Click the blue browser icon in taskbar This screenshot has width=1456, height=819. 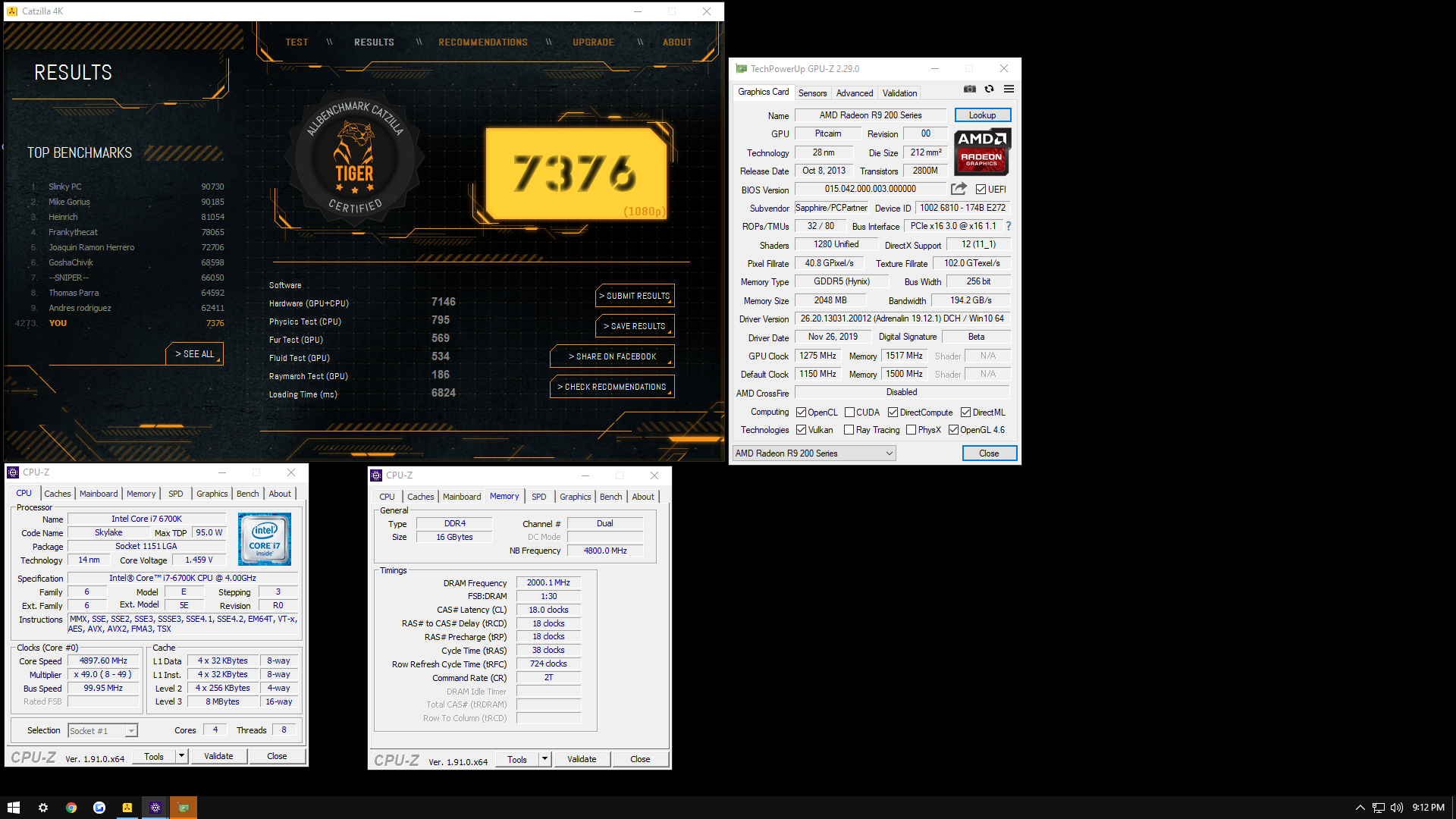(x=99, y=808)
